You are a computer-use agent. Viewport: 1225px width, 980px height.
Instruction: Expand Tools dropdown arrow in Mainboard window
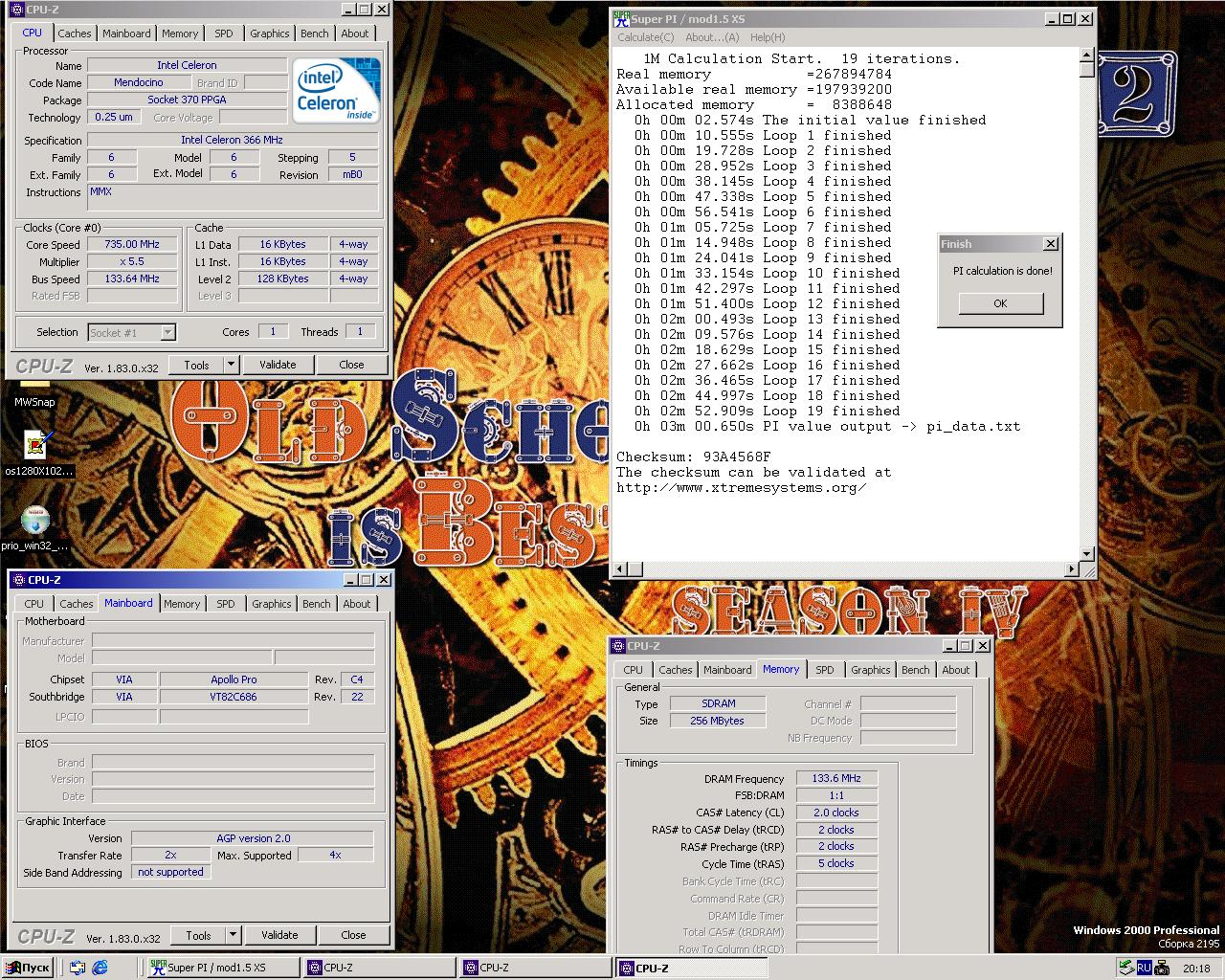tap(233, 935)
